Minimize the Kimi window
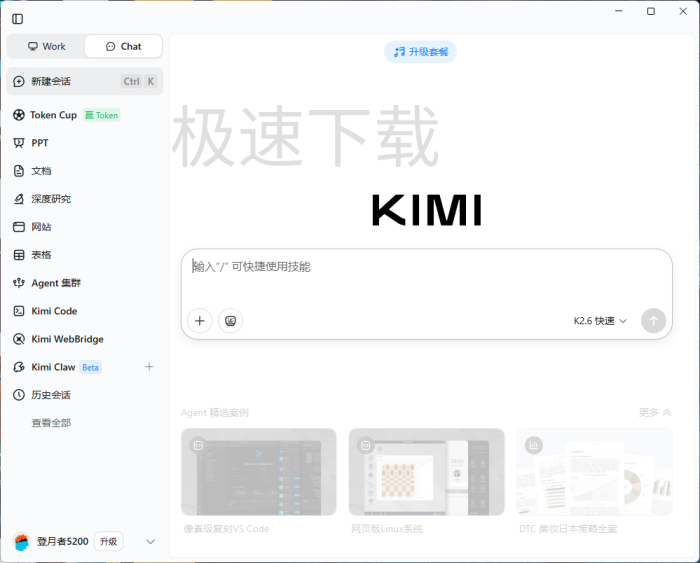 tap(619, 11)
